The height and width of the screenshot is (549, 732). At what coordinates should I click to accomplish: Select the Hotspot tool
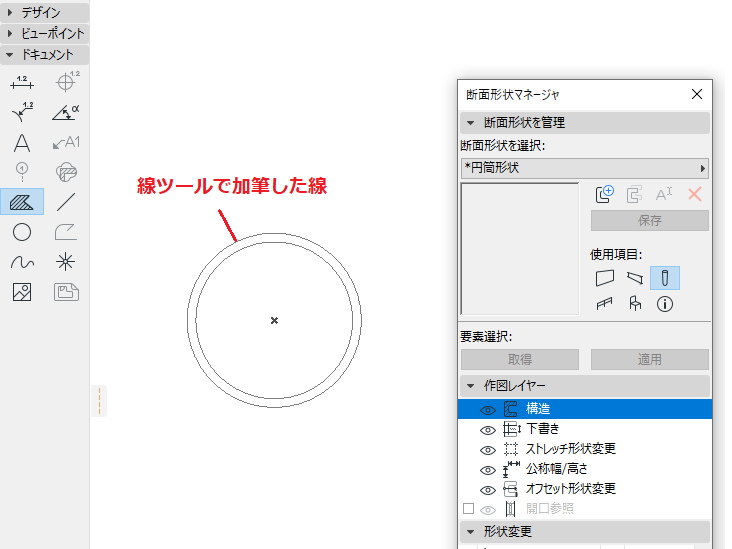coord(66,262)
